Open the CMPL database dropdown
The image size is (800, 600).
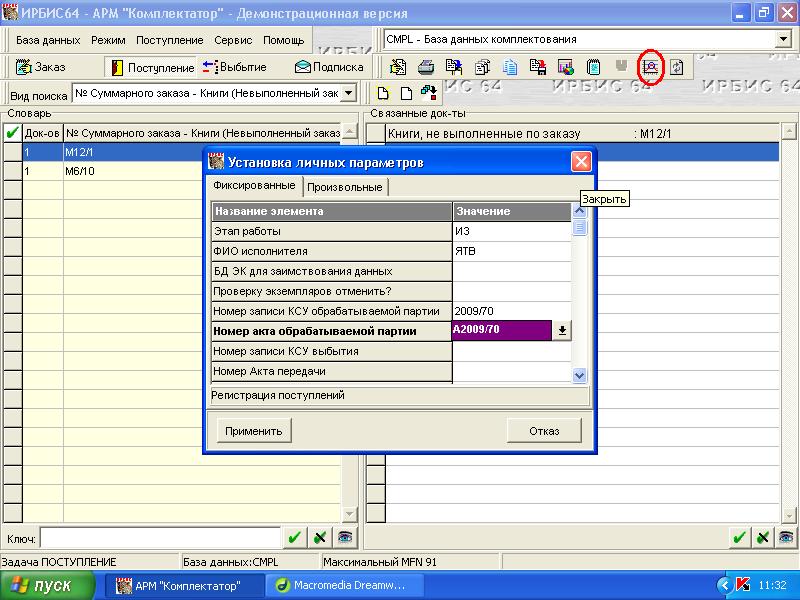783,39
